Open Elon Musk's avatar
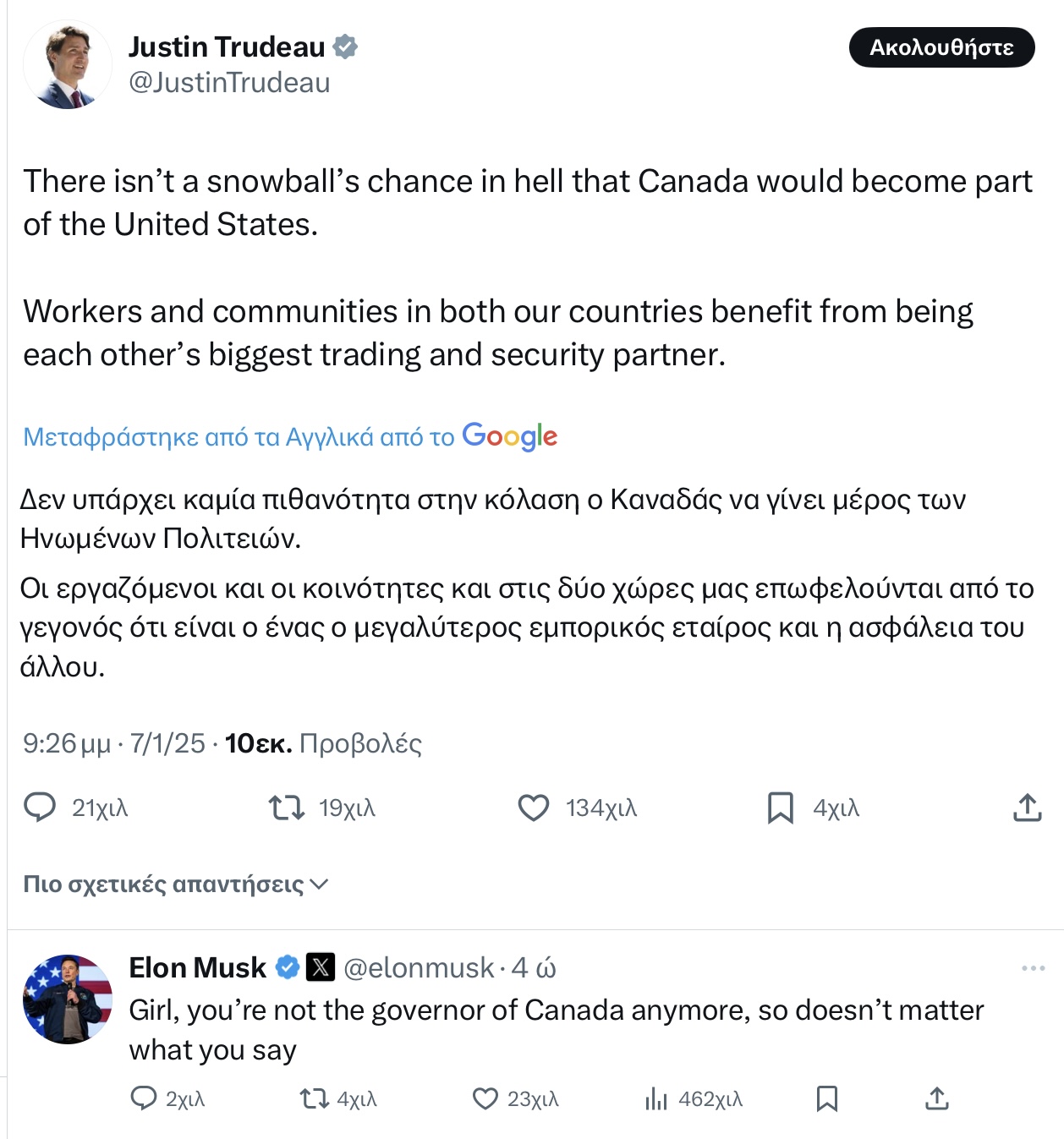This screenshot has height=1139, width=1064. (x=68, y=999)
